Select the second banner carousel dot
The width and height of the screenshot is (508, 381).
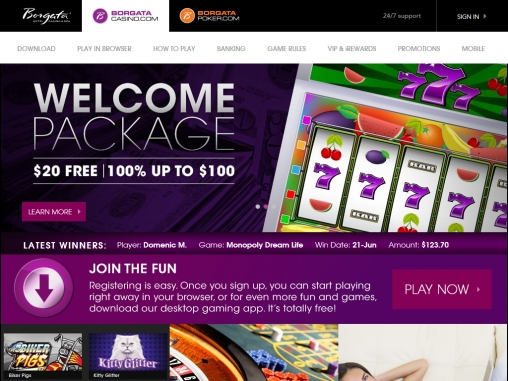click(x=266, y=207)
